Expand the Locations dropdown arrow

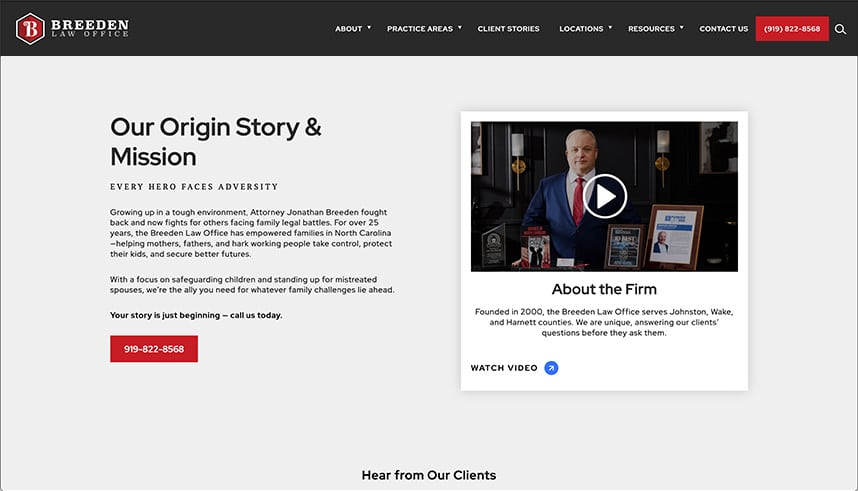click(611, 27)
